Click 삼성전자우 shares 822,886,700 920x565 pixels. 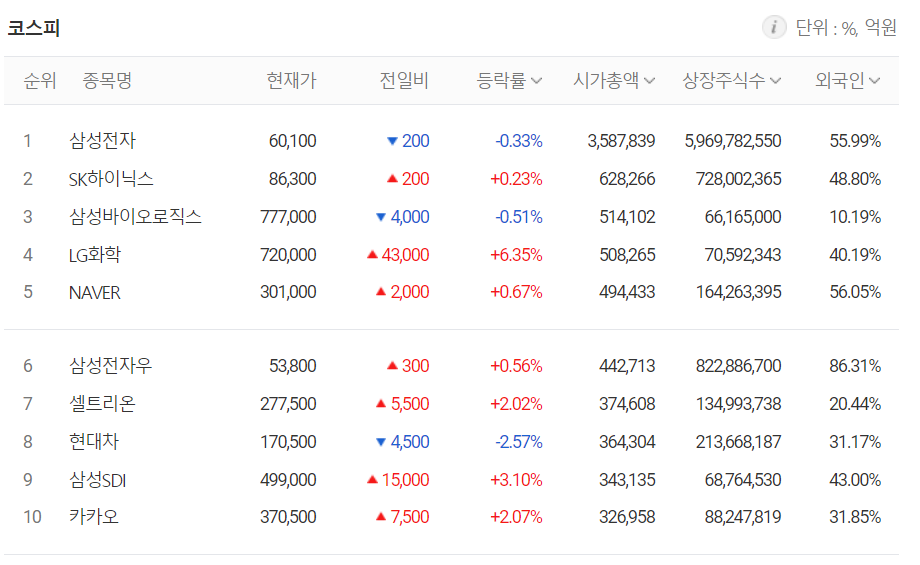[739, 366]
